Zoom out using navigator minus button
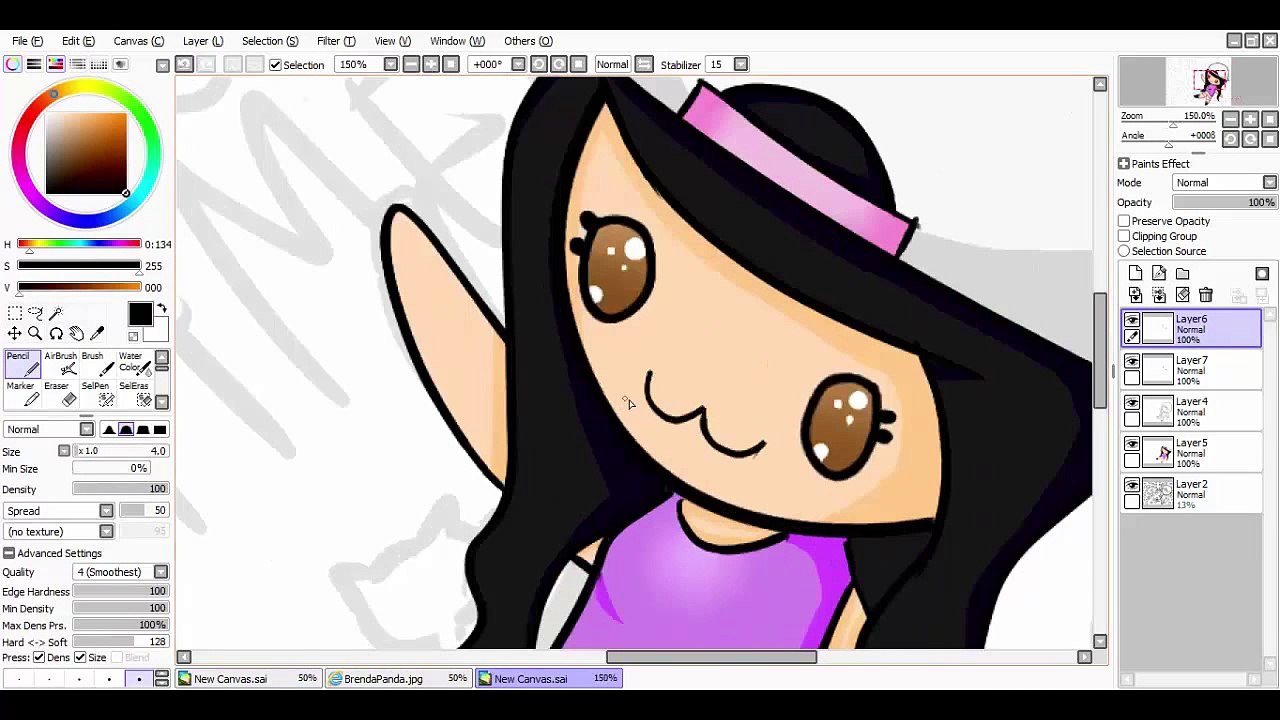 (1231, 119)
